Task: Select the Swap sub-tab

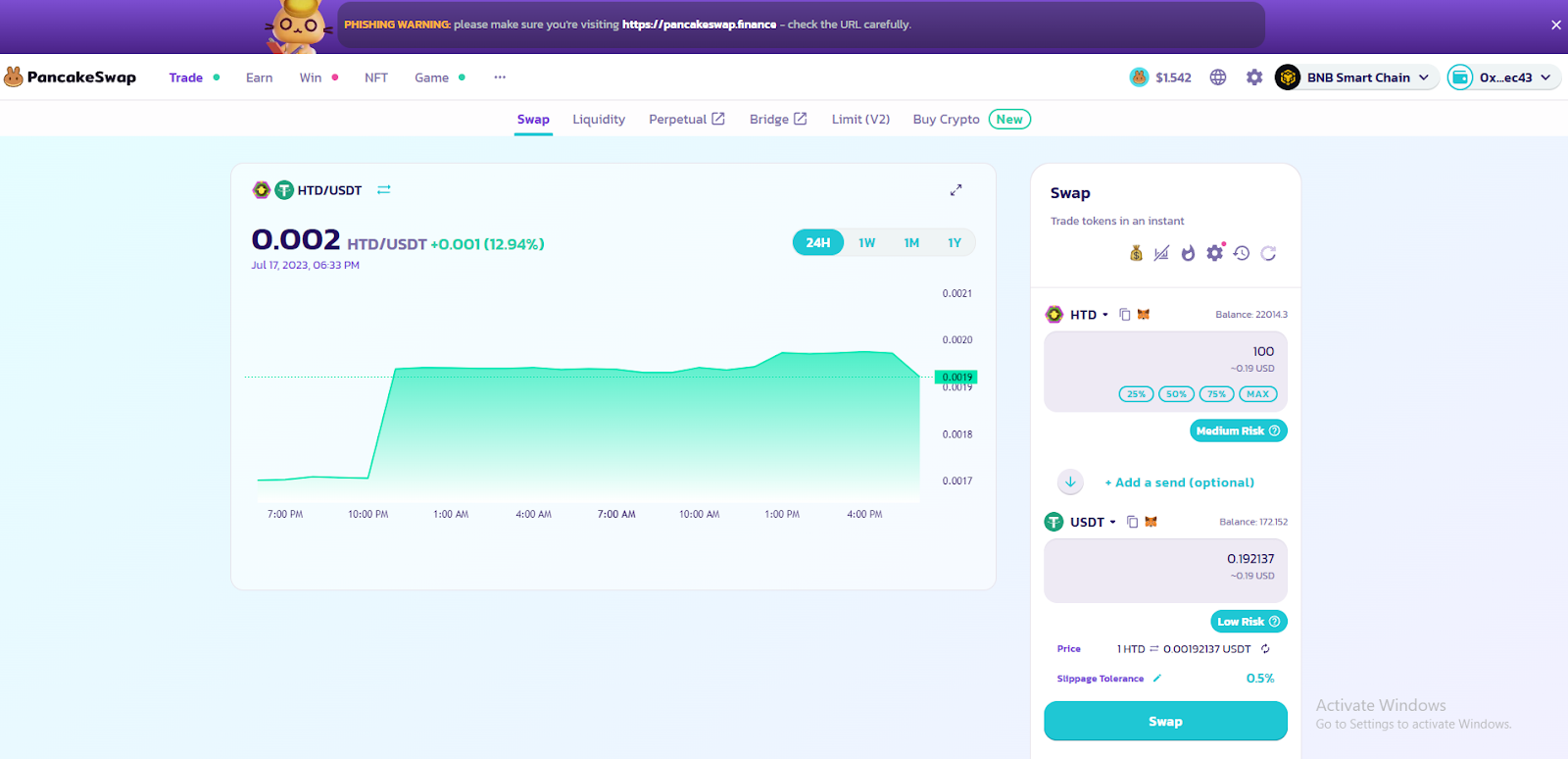Action: coord(533,120)
